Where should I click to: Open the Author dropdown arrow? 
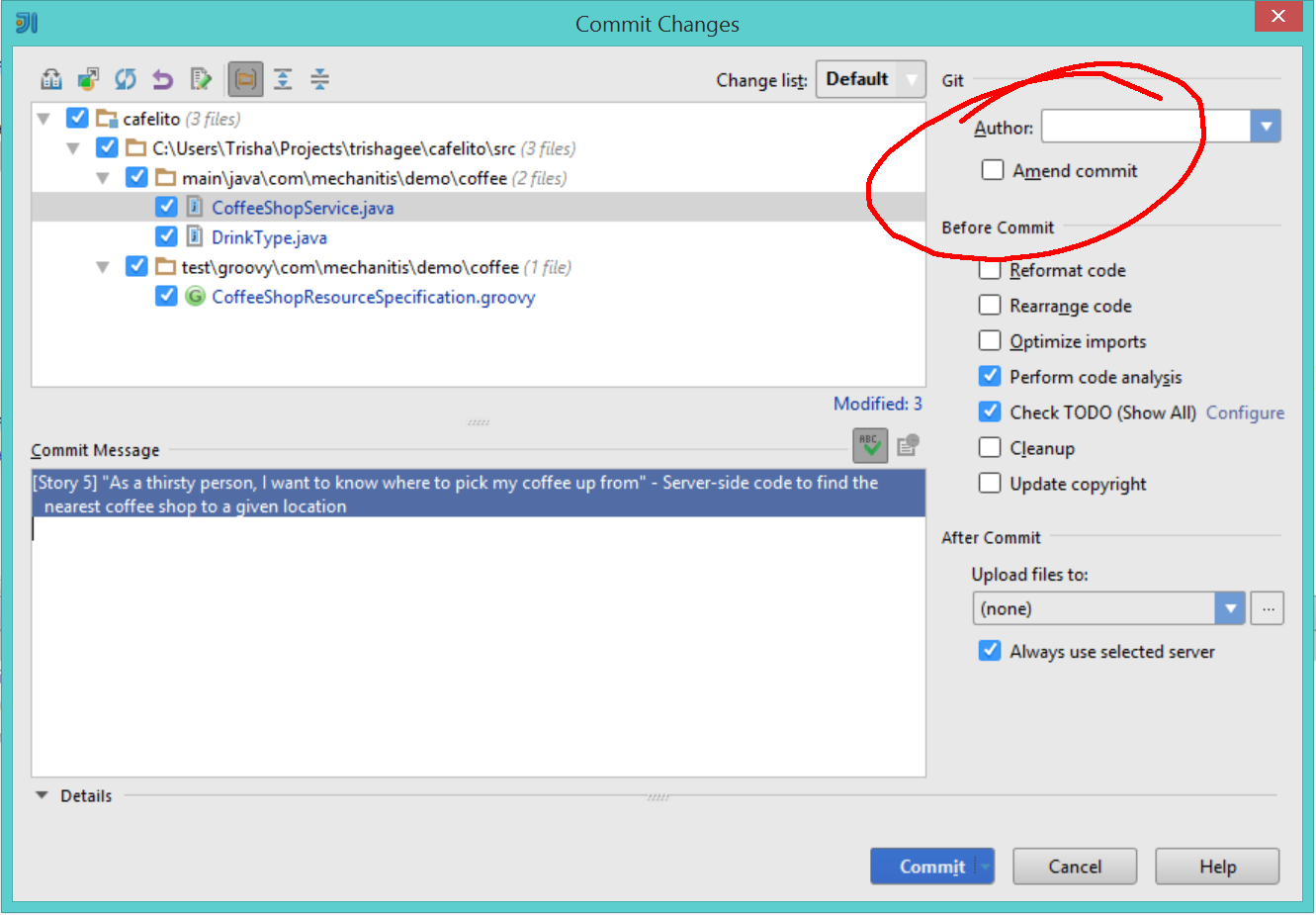pyautogui.click(x=1266, y=126)
